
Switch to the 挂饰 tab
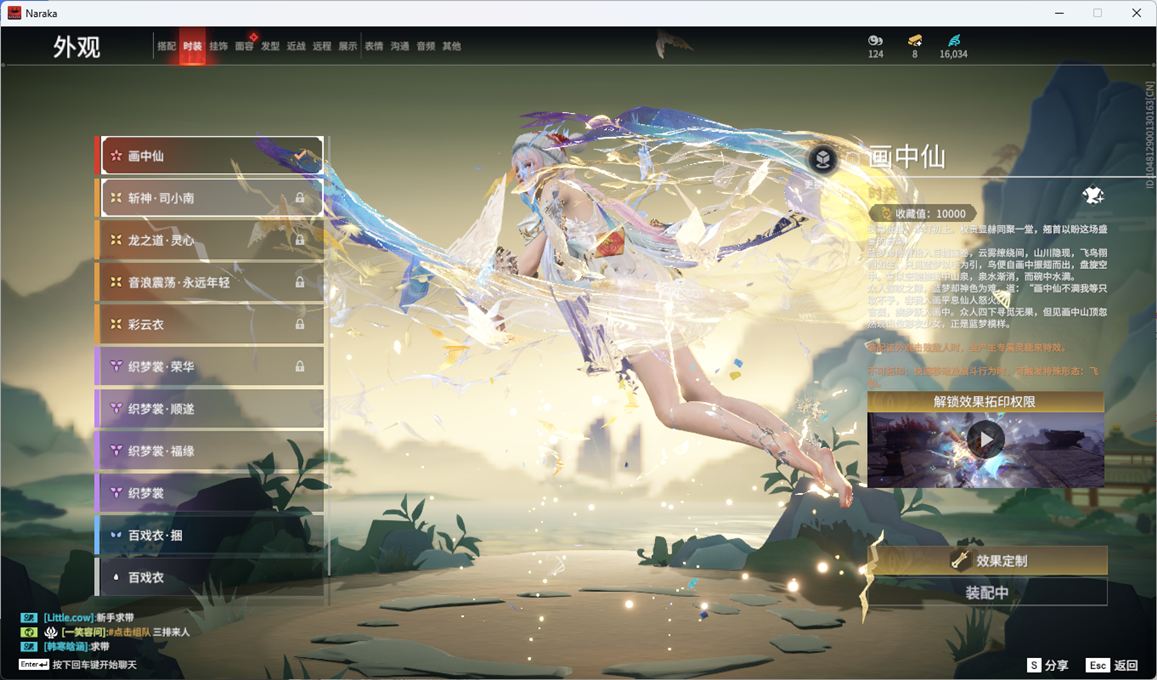pyautogui.click(x=218, y=46)
